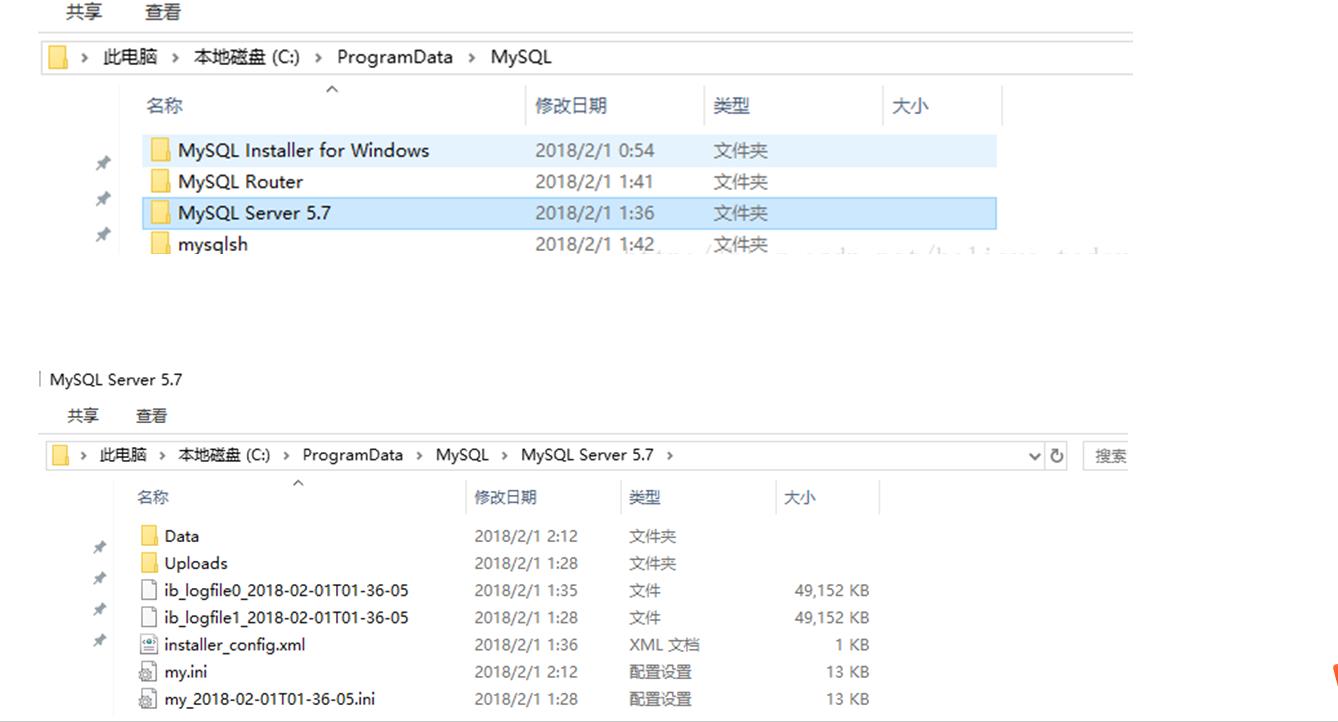1338x722 pixels.
Task: Click the 13 KB size of my.ini
Action: coord(847,672)
